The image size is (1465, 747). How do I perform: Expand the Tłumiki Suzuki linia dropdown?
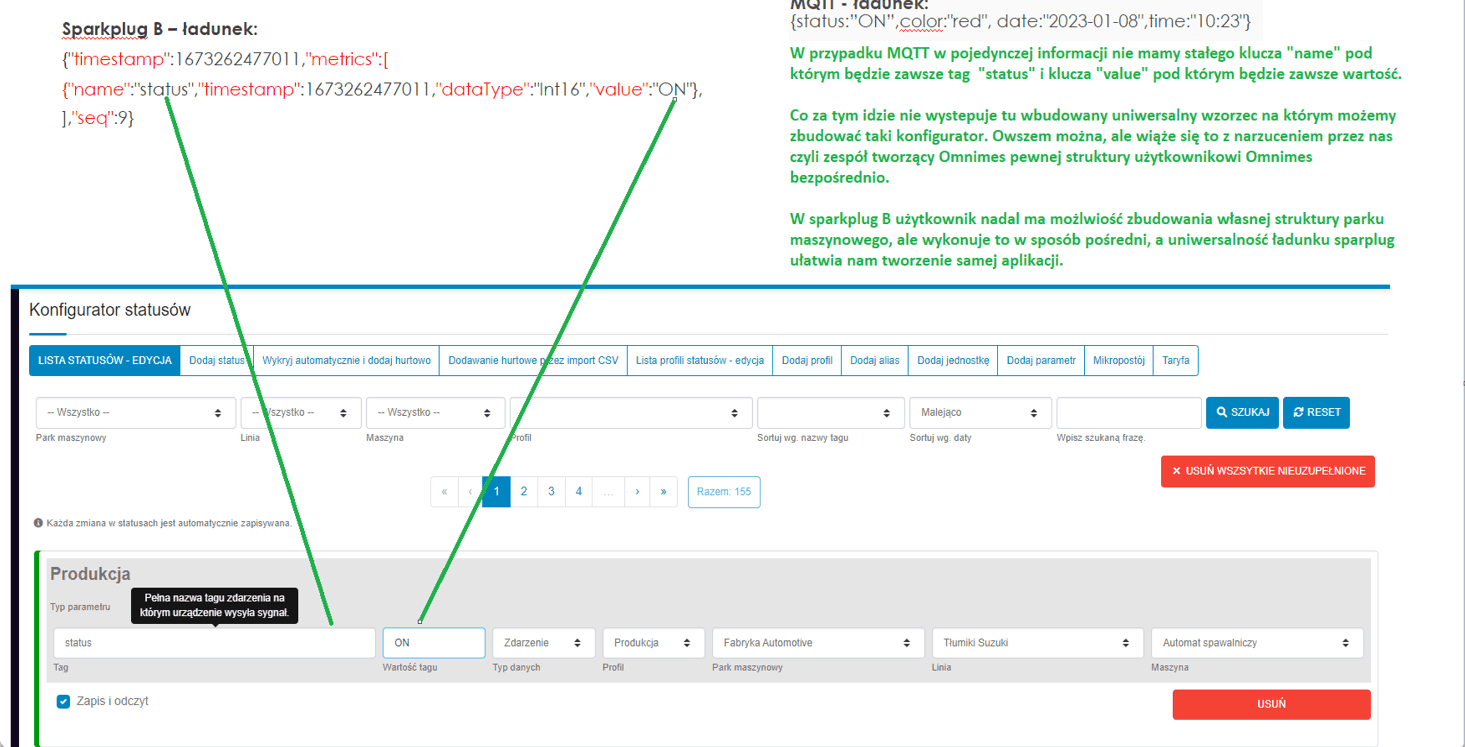pyautogui.click(x=1037, y=643)
